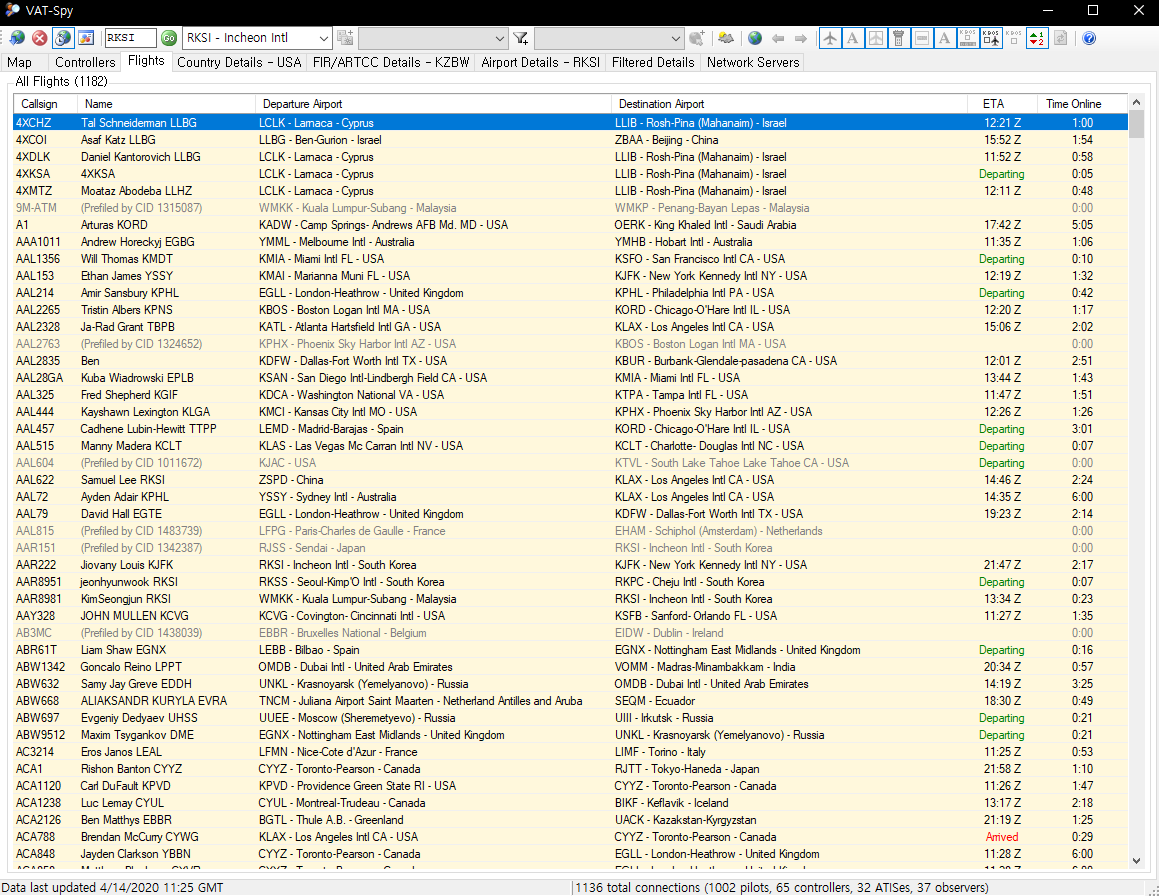Toggle the show aircraft airplane icon

point(830,38)
